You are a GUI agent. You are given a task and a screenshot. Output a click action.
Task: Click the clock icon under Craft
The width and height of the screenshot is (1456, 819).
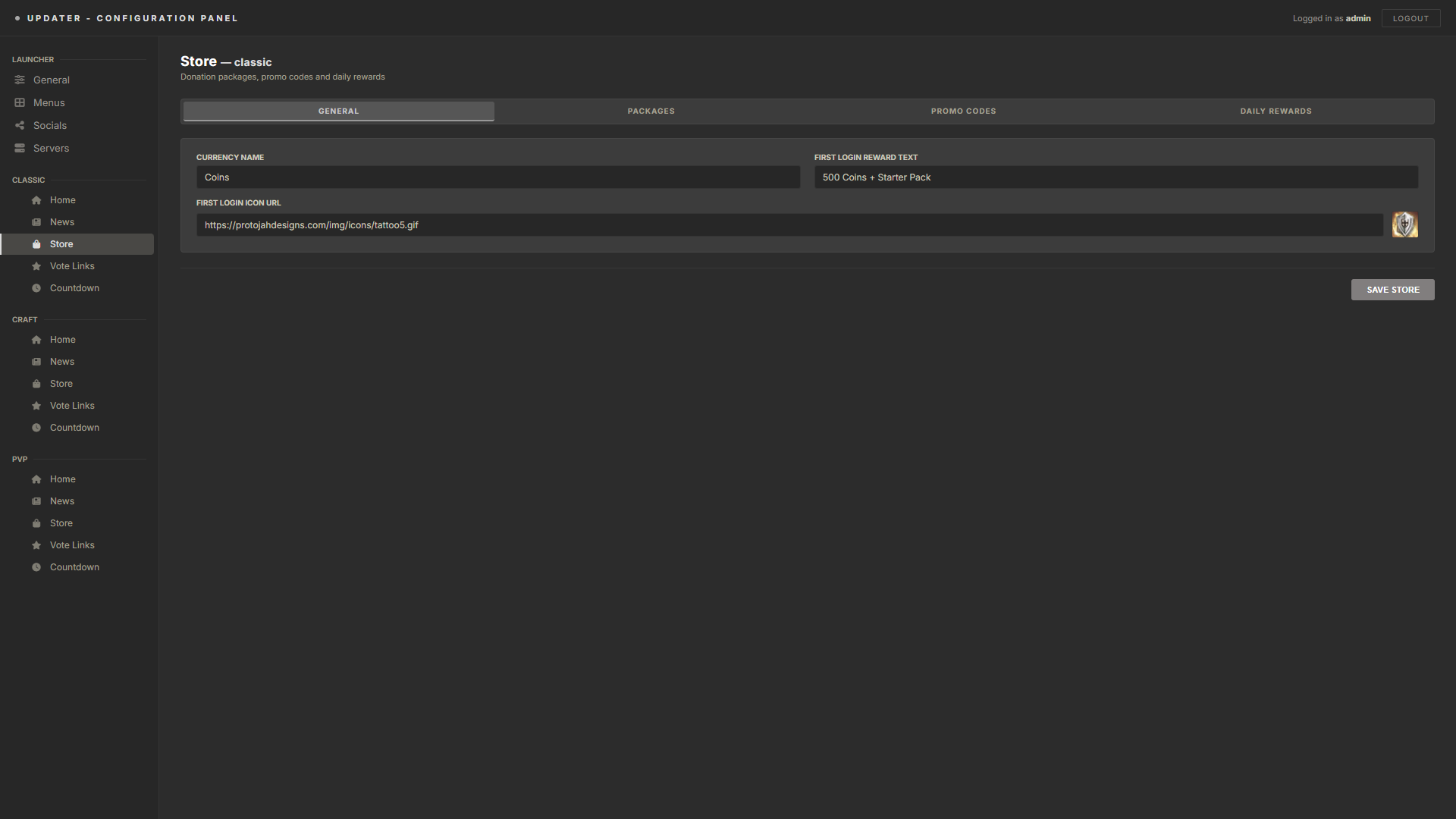(x=36, y=428)
